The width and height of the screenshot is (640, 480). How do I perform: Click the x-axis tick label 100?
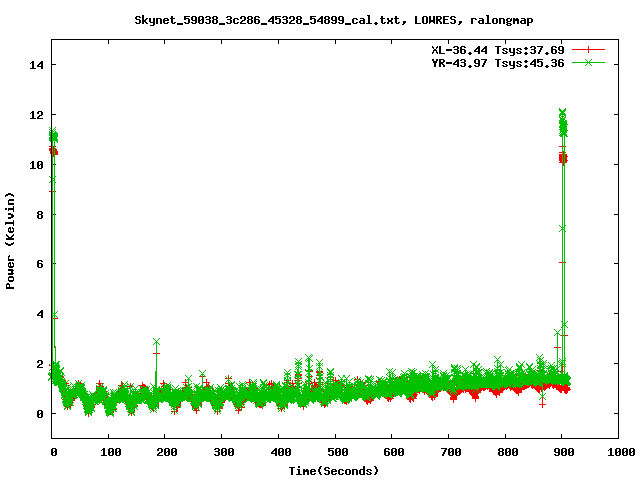(x=111, y=452)
